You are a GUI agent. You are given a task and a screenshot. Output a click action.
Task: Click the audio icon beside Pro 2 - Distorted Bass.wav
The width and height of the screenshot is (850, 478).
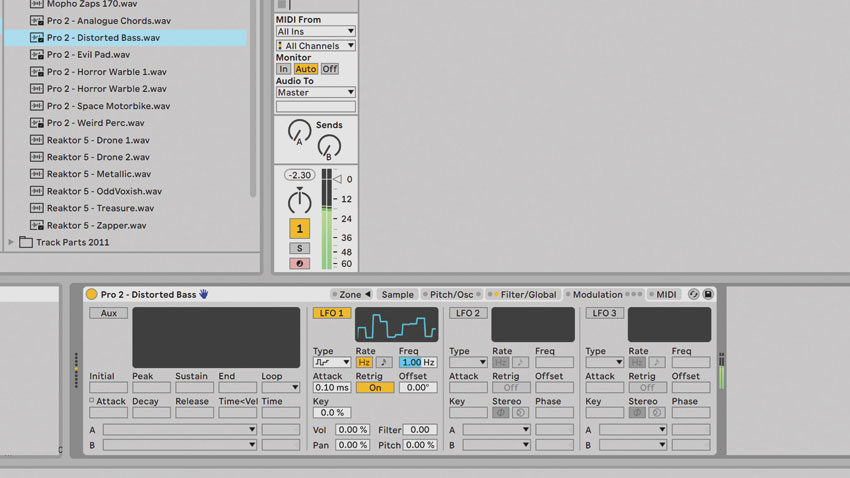coord(36,38)
